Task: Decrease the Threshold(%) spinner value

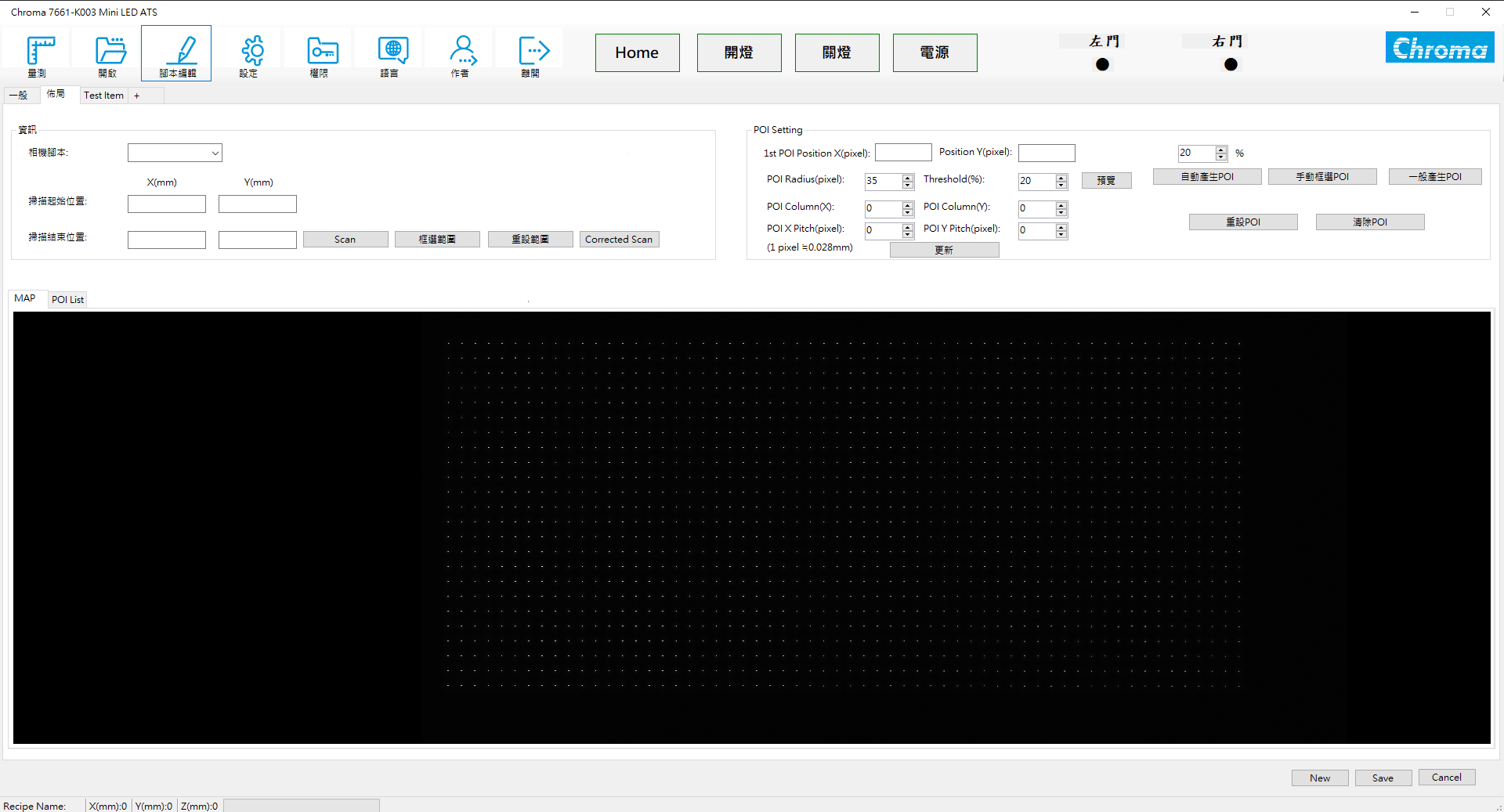Action: (x=1061, y=186)
